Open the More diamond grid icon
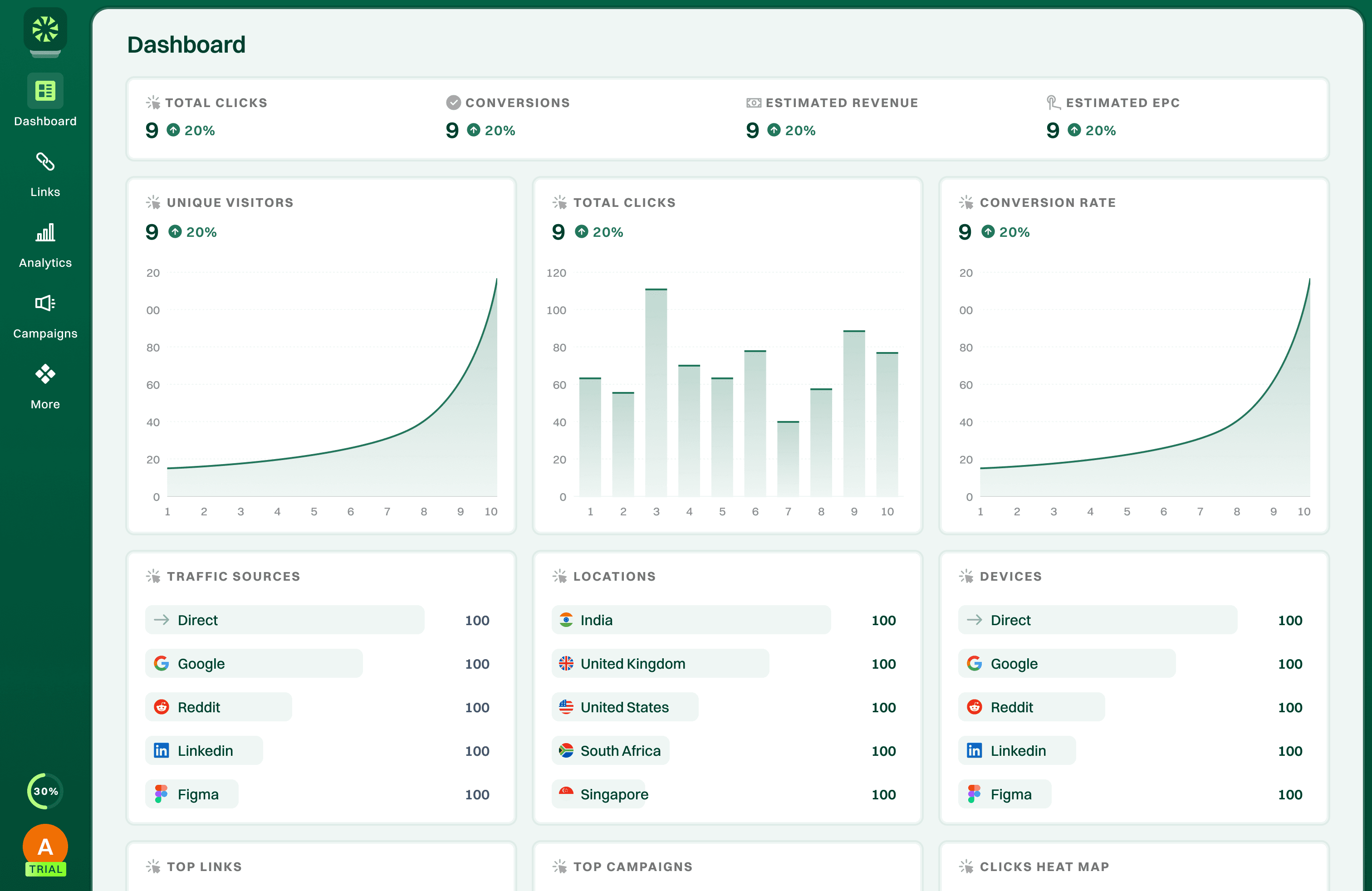Screen dimensions: 1372x891 tap(45, 374)
